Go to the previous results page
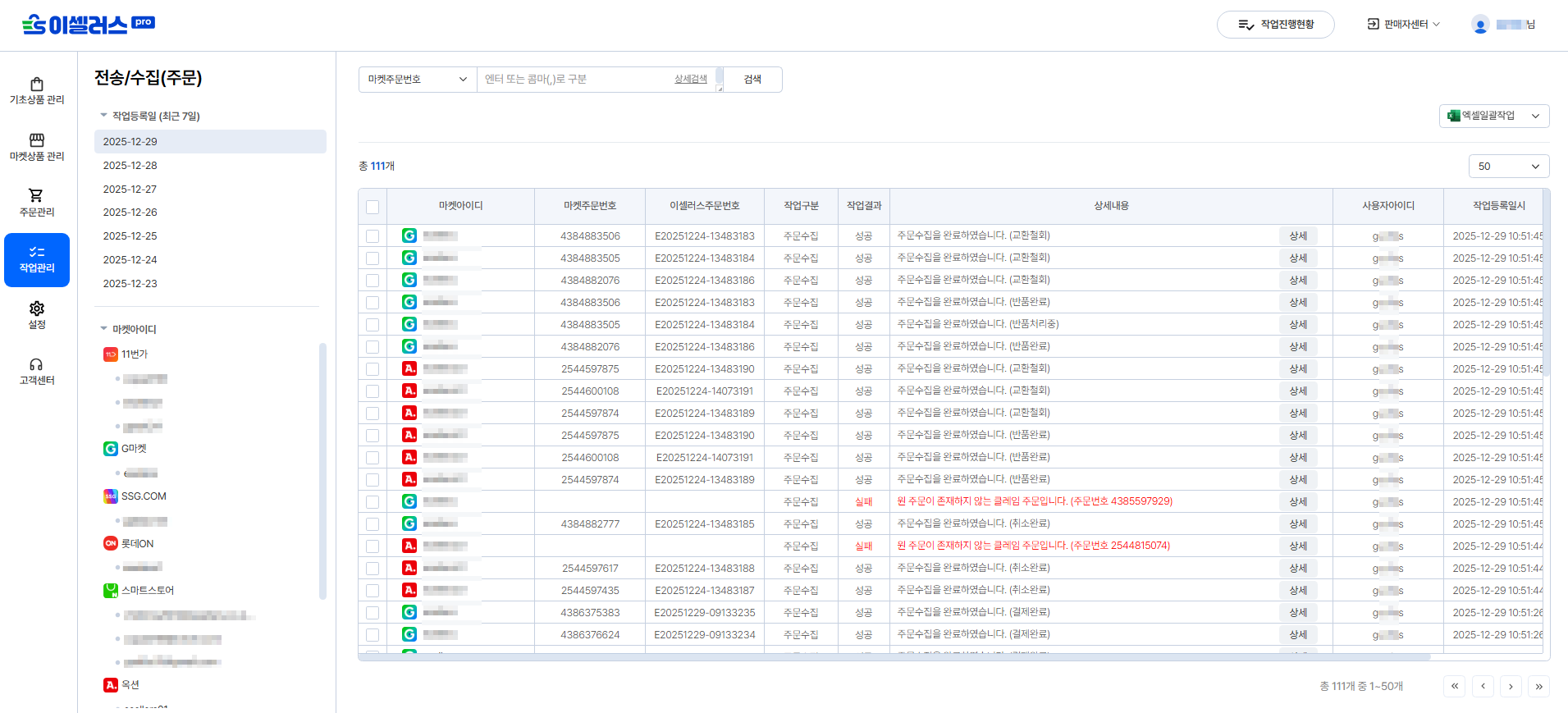This screenshot has height=713, width=1568. (1483, 686)
